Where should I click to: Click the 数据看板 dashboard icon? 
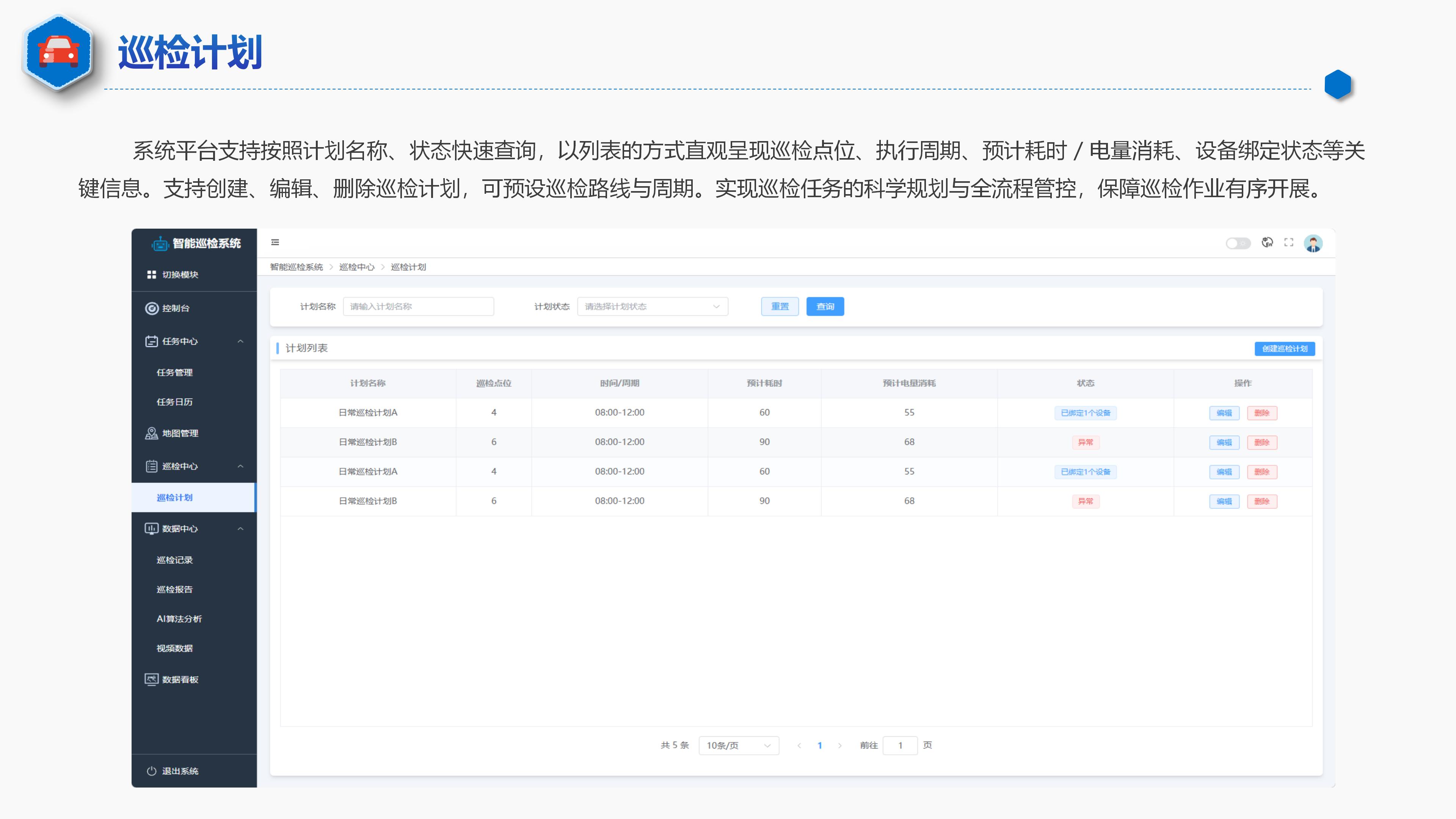(152, 679)
